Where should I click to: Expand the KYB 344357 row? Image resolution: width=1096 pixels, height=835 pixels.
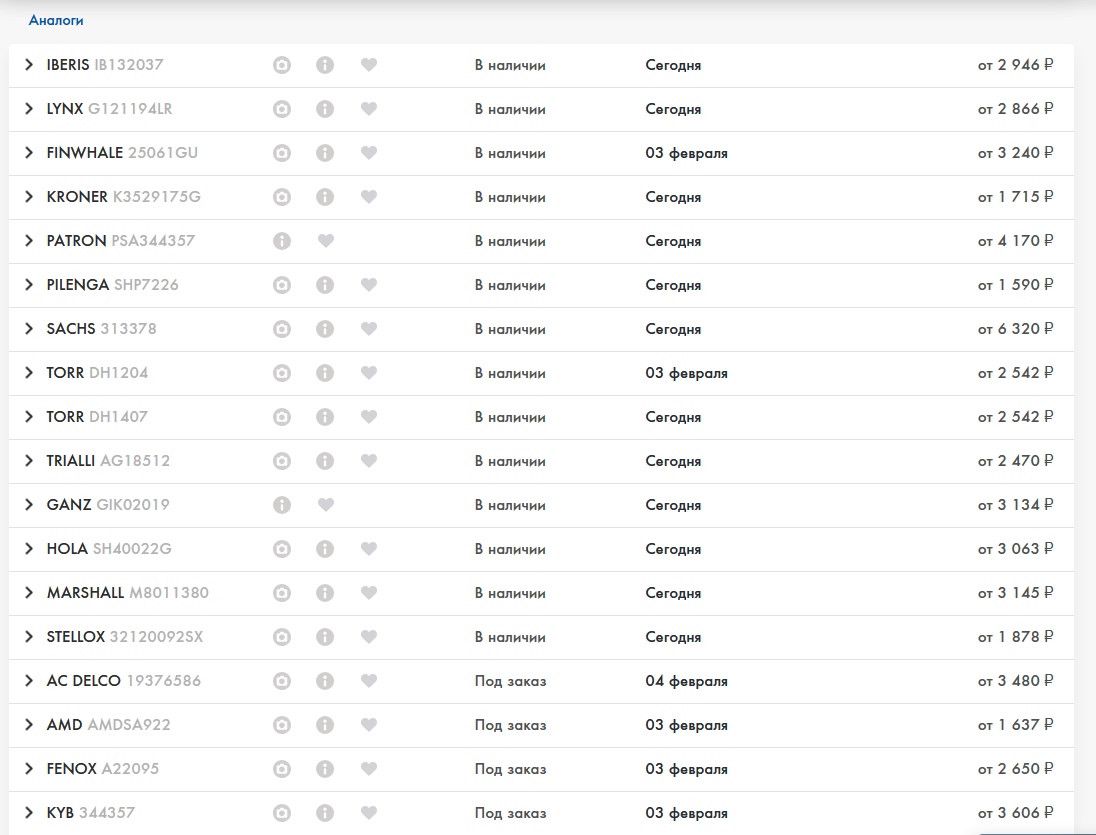point(29,813)
